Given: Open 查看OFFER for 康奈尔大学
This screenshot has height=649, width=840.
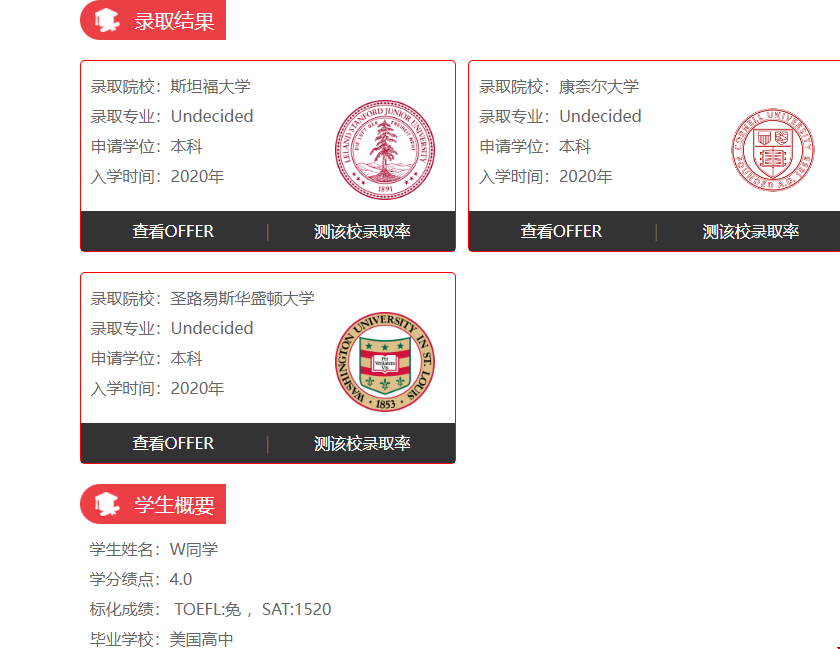Looking at the screenshot, I should click(561, 231).
